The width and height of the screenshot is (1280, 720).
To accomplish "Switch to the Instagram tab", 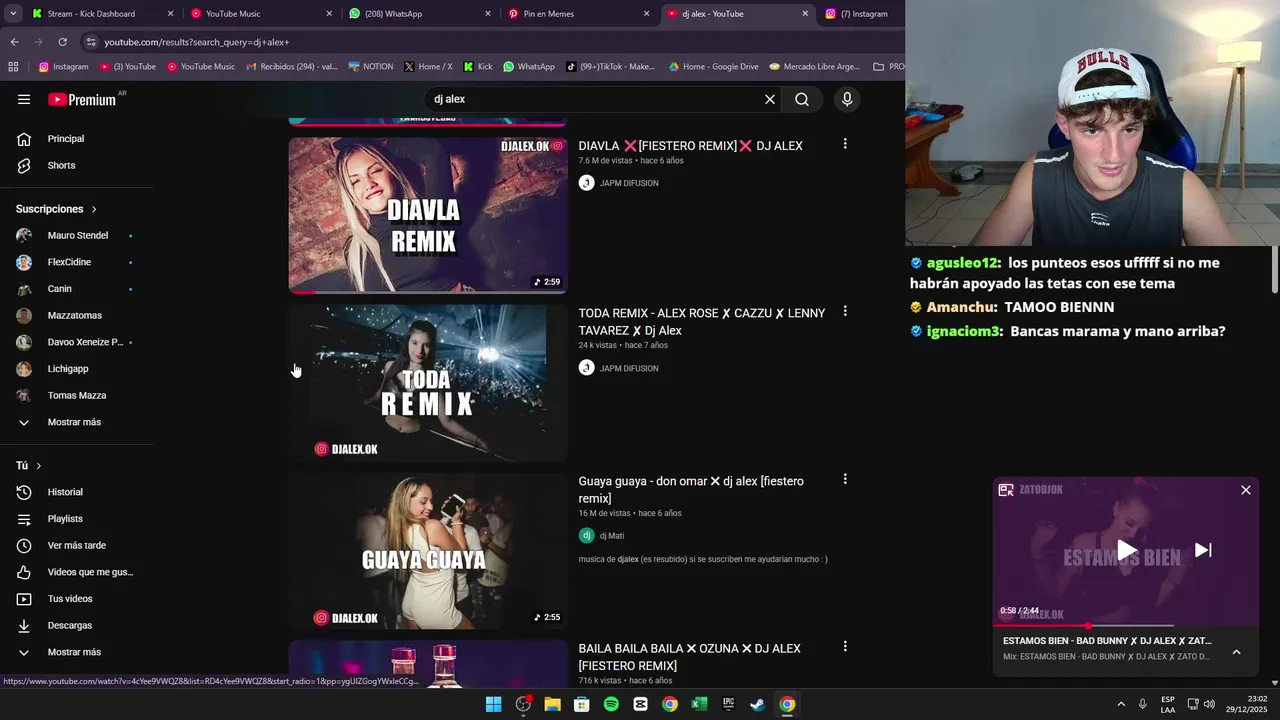I will tap(860, 14).
